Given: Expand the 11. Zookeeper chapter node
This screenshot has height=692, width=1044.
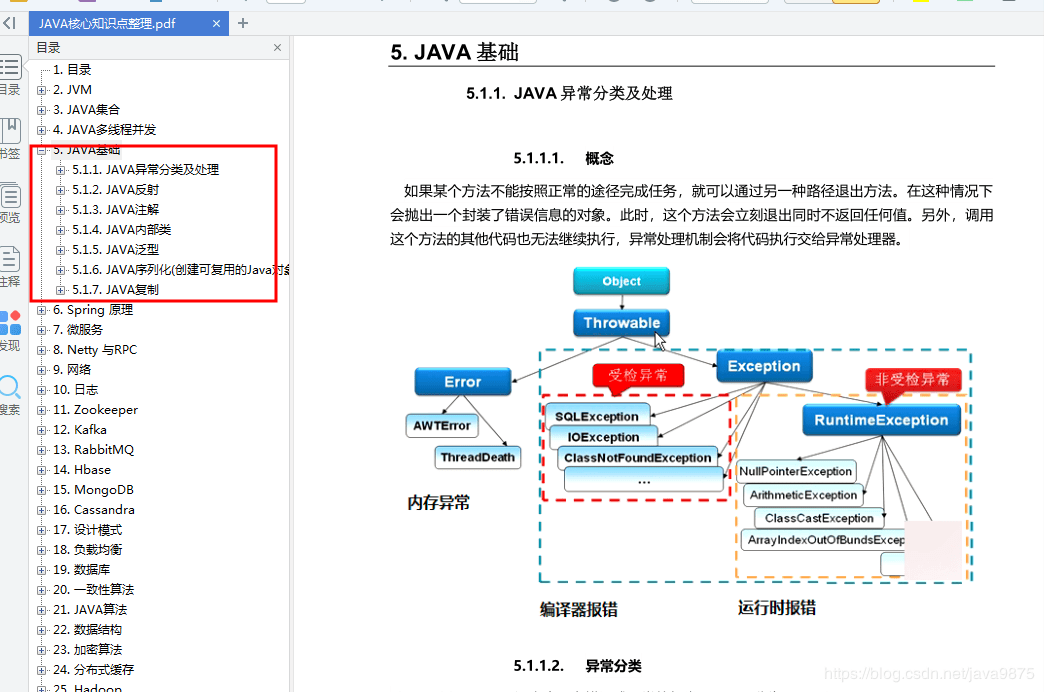Looking at the screenshot, I should tap(40, 409).
